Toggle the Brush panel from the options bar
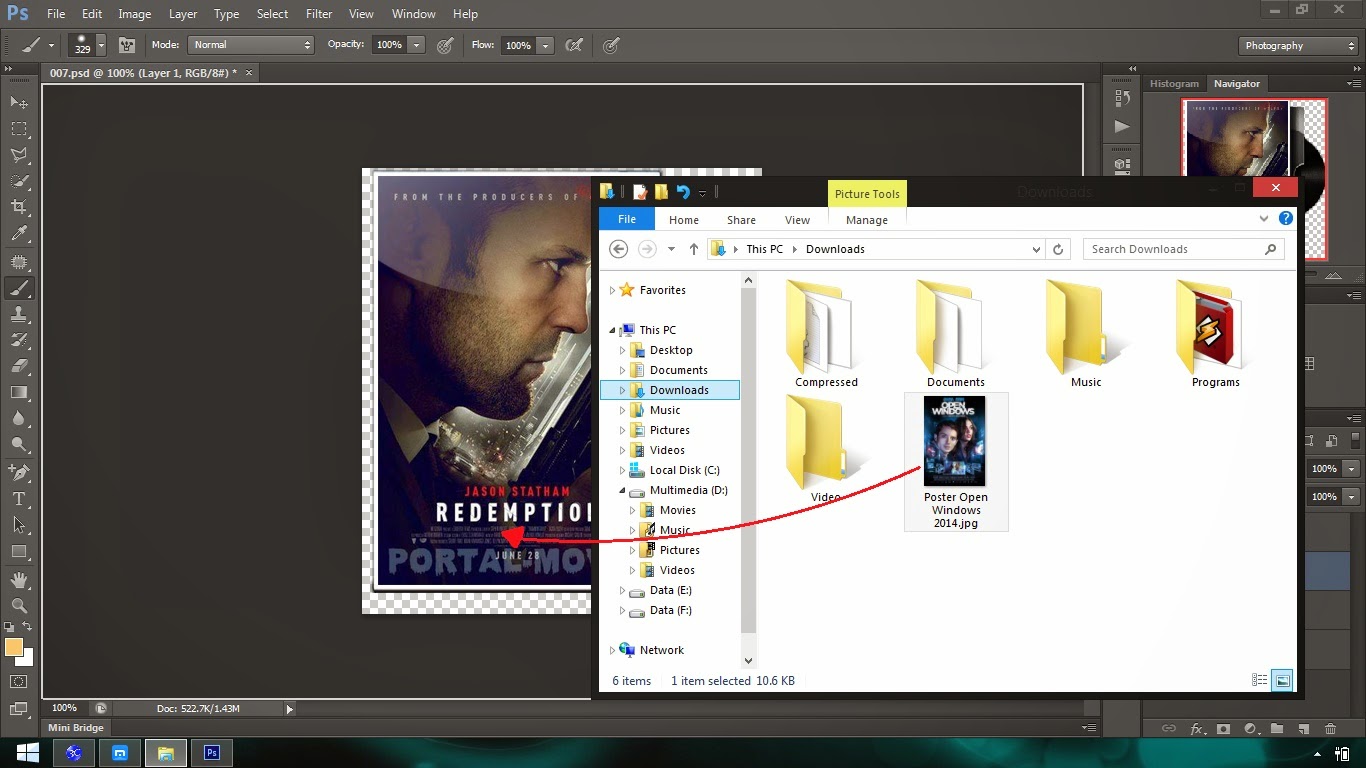1366x768 pixels. [127, 45]
